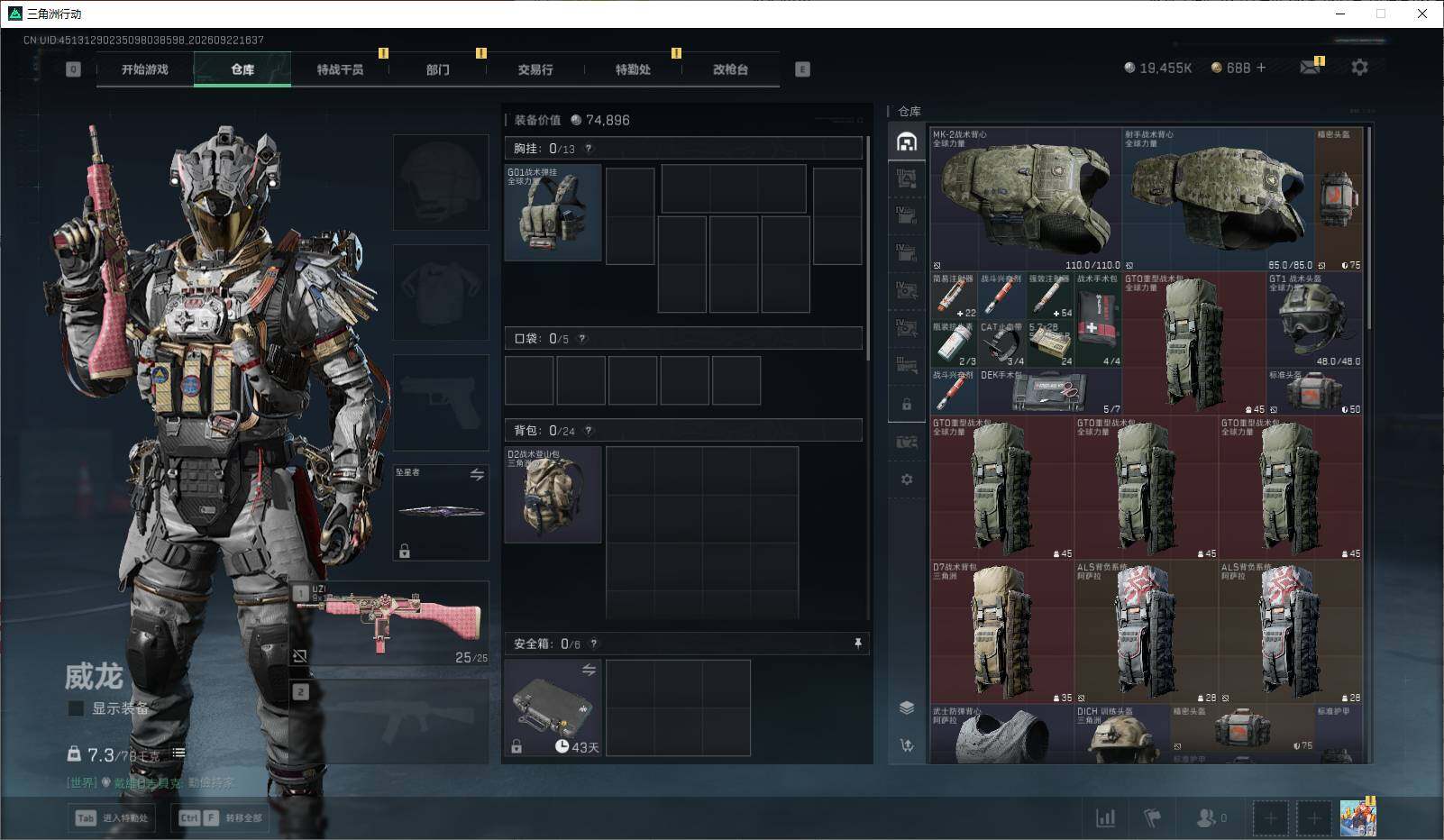Open the event thumbnail at bottom right
The height and width of the screenshot is (840, 1444).
click(1358, 817)
